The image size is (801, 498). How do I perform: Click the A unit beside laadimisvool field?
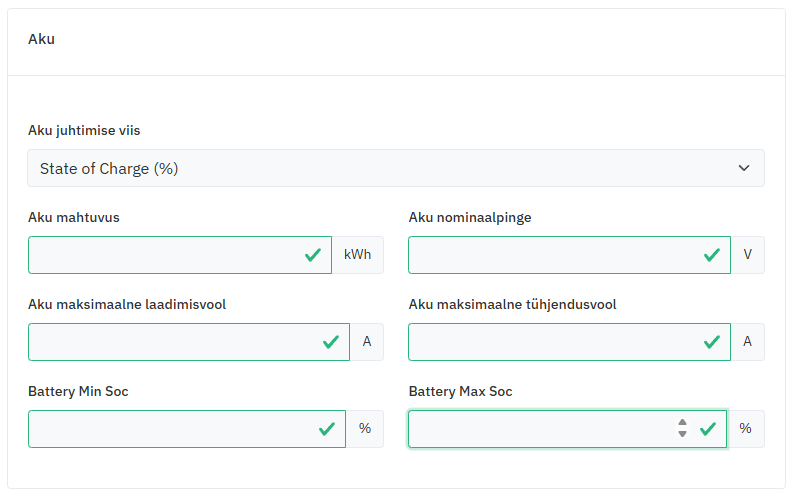point(367,342)
